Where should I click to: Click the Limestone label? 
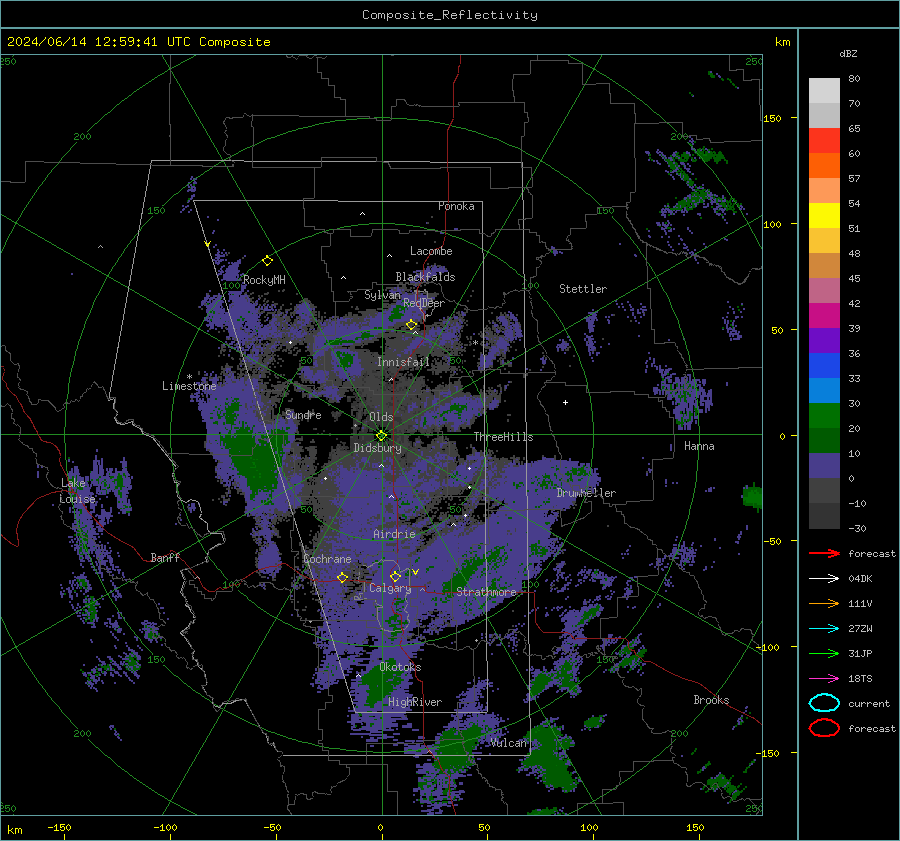(x=189, y=386)
